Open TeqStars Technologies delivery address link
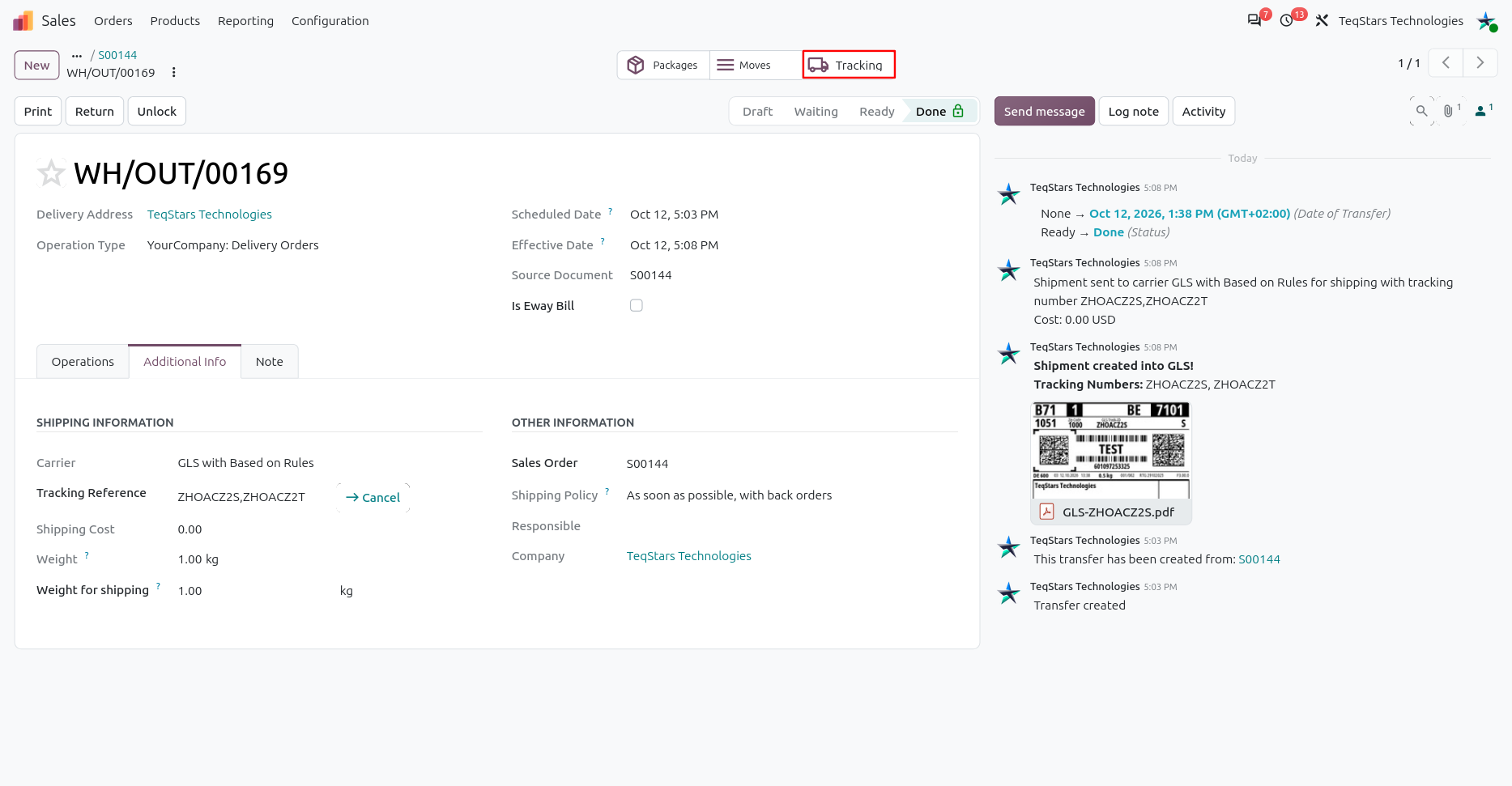This screenshot has width=1512, height=786. 210,215
